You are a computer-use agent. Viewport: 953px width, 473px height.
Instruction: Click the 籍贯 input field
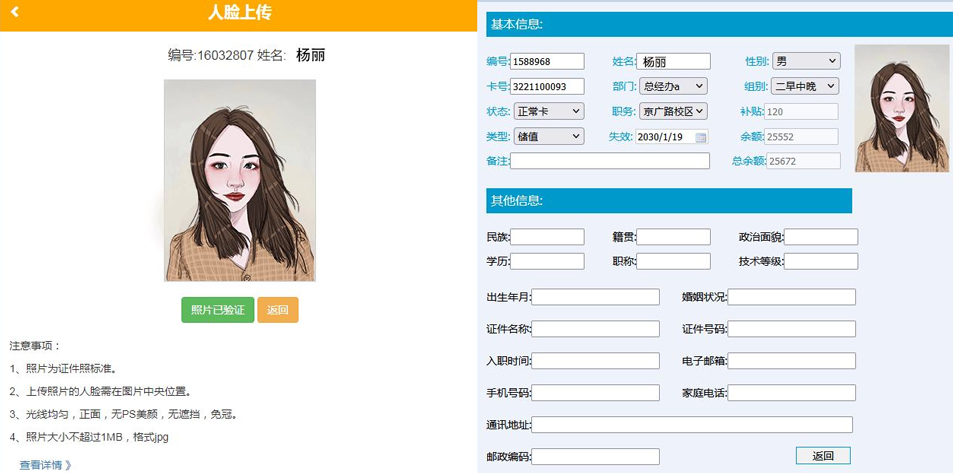coord(673,236)
